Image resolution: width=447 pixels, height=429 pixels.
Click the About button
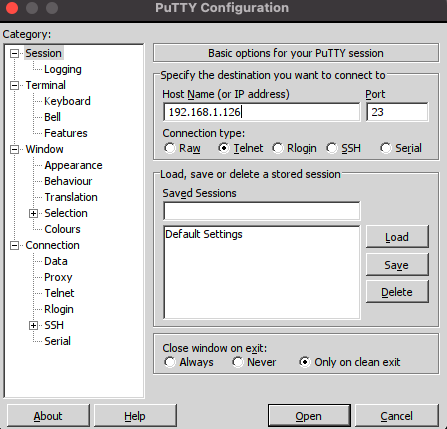coord(48,416)
